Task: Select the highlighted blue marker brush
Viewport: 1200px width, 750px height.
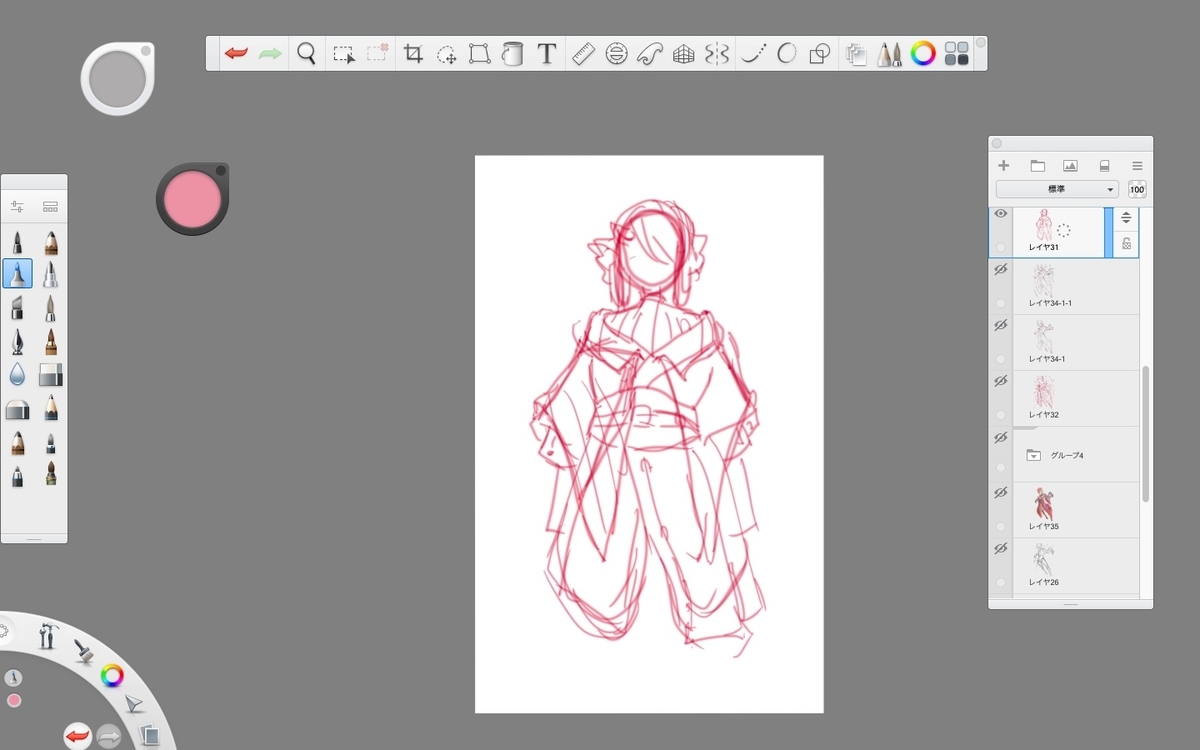Action: coord(18,273)
